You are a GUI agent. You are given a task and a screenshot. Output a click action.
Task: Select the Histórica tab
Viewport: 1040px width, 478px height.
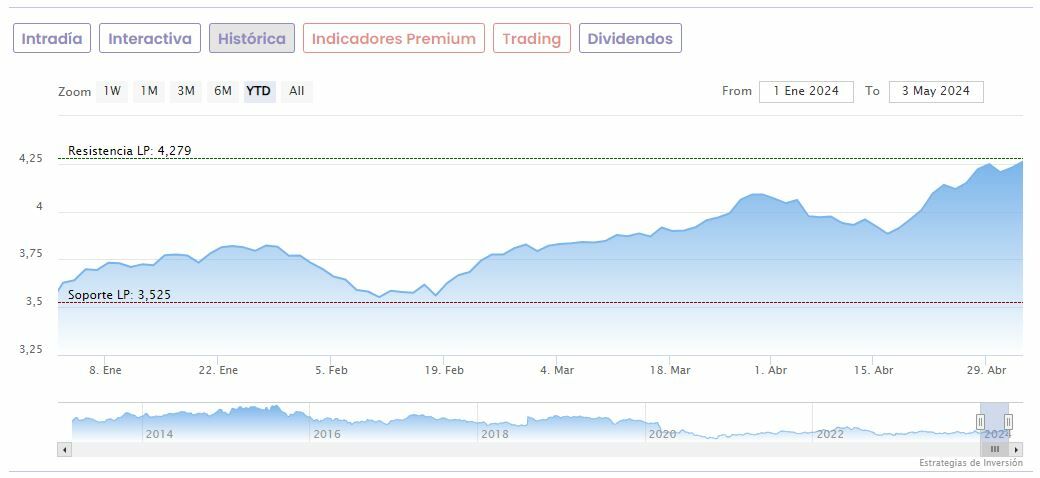[252, 39]
